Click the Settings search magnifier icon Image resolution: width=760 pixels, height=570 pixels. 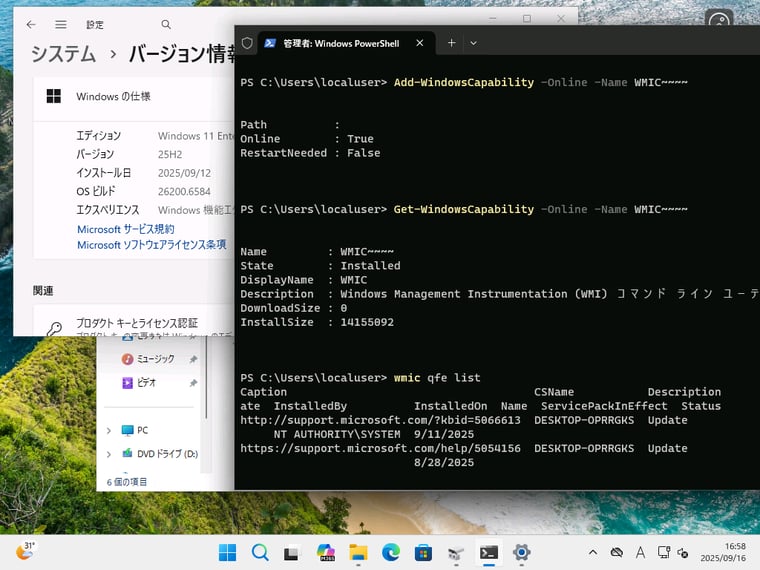166,24
